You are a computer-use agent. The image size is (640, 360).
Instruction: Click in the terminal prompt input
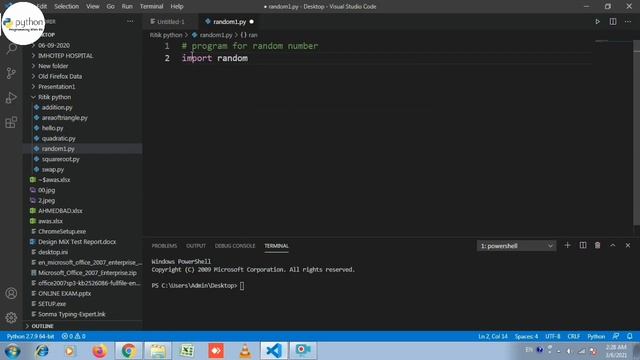242,286
